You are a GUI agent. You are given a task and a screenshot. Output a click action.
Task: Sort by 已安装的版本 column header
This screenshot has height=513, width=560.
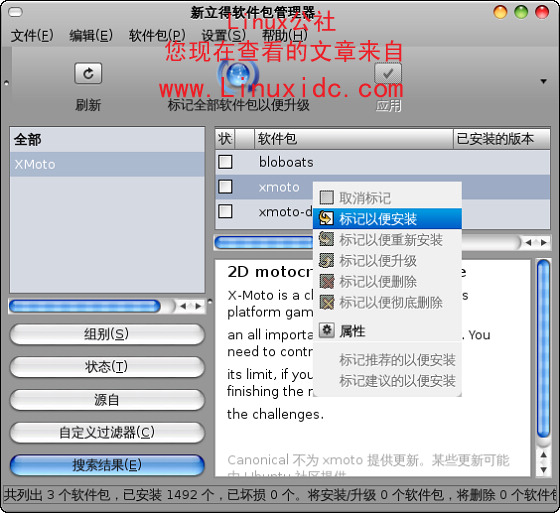pos(501,139)
